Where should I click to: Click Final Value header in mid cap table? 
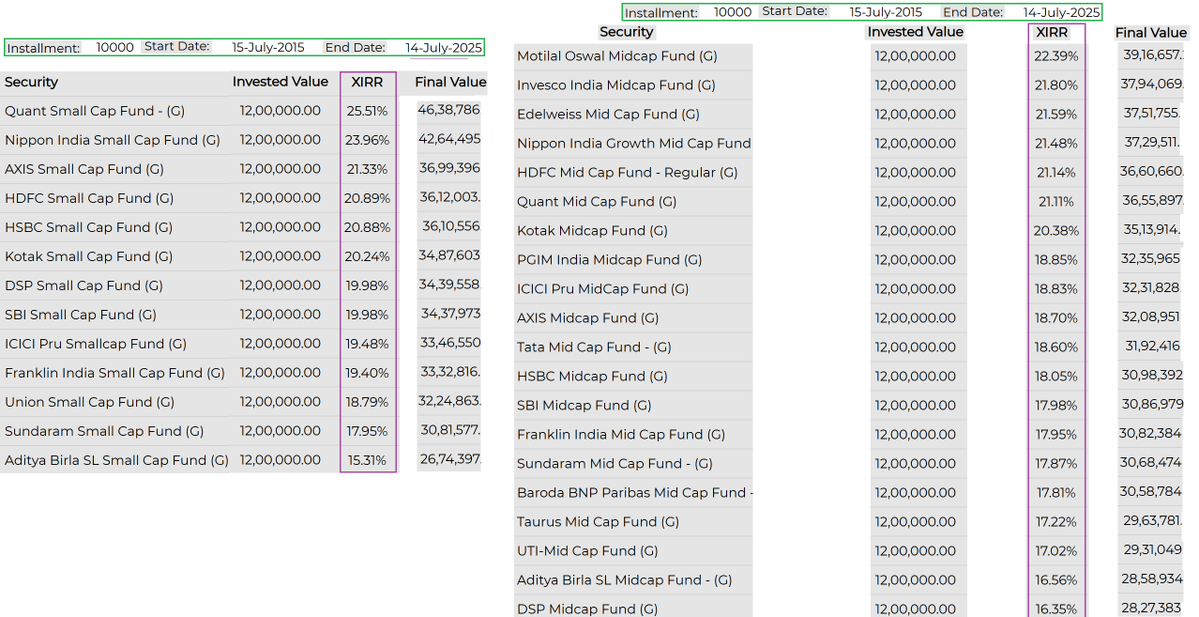click(1151, 32)
